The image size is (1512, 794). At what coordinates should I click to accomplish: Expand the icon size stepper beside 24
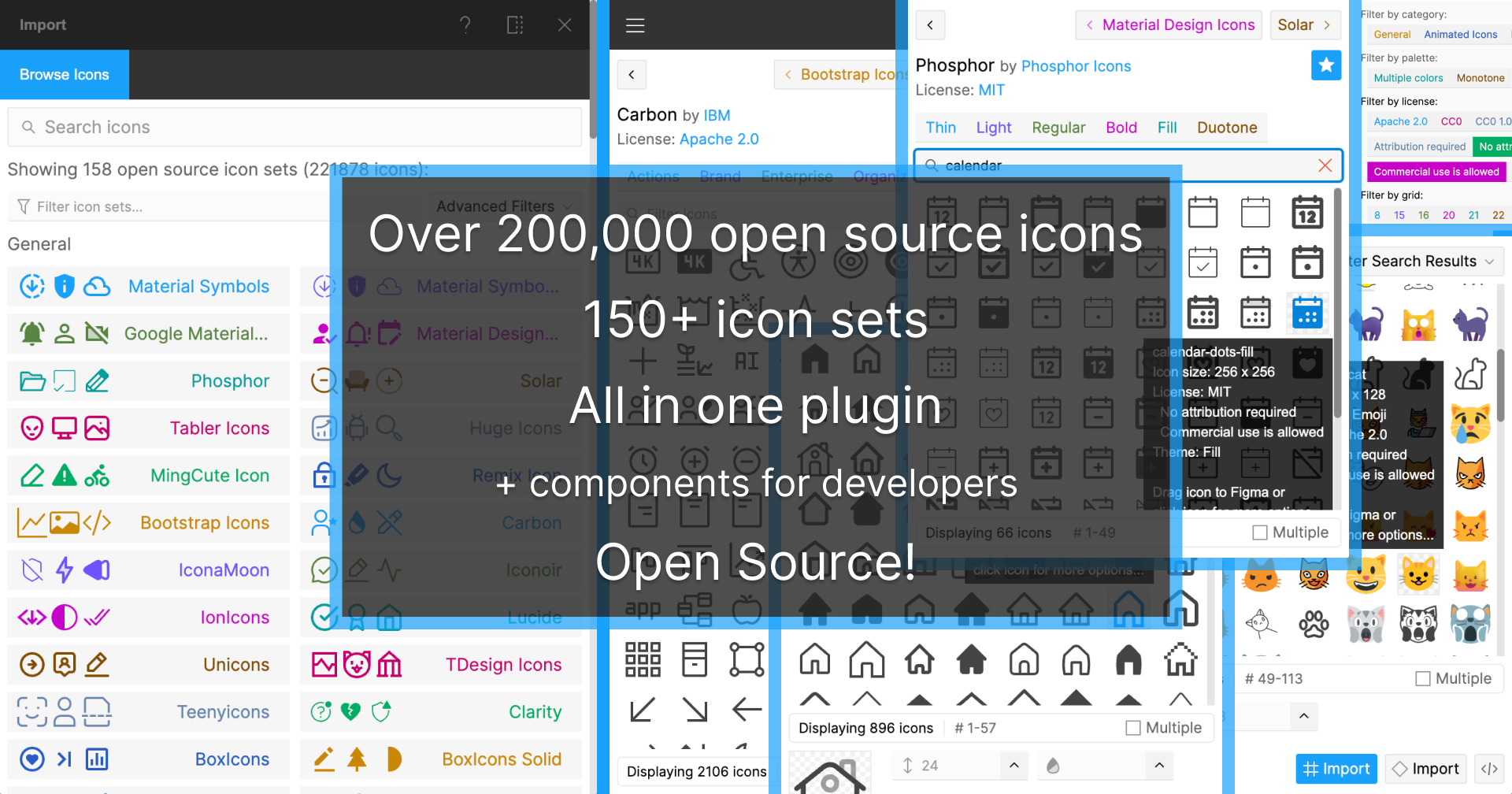click(x=1014, y=765)
